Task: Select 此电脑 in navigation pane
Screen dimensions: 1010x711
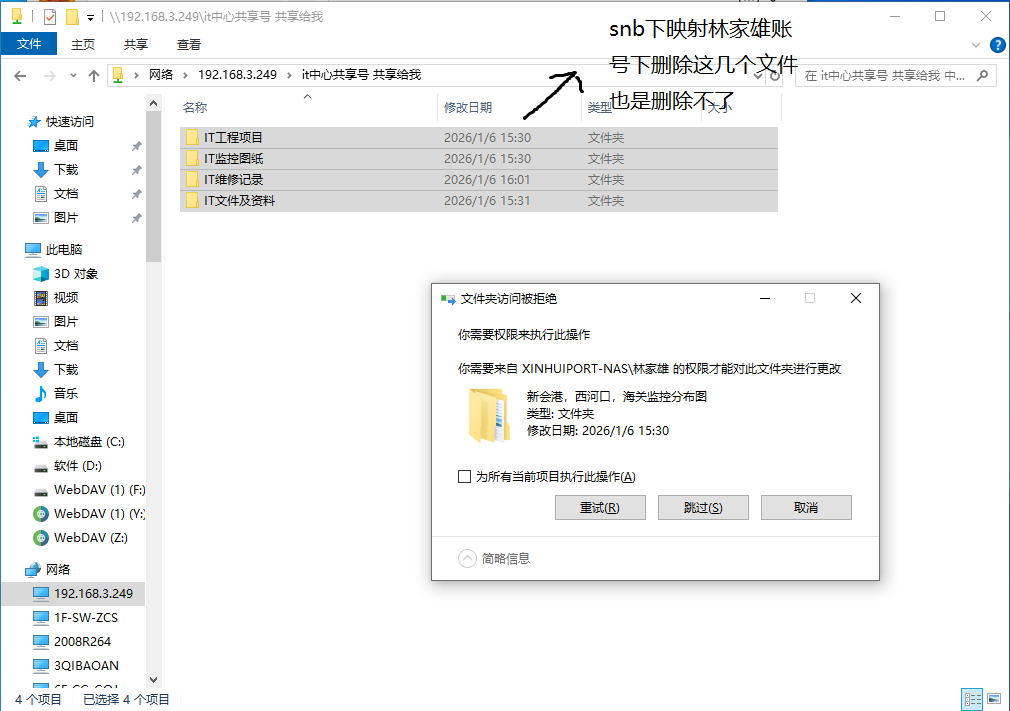Action: (64, 249)
